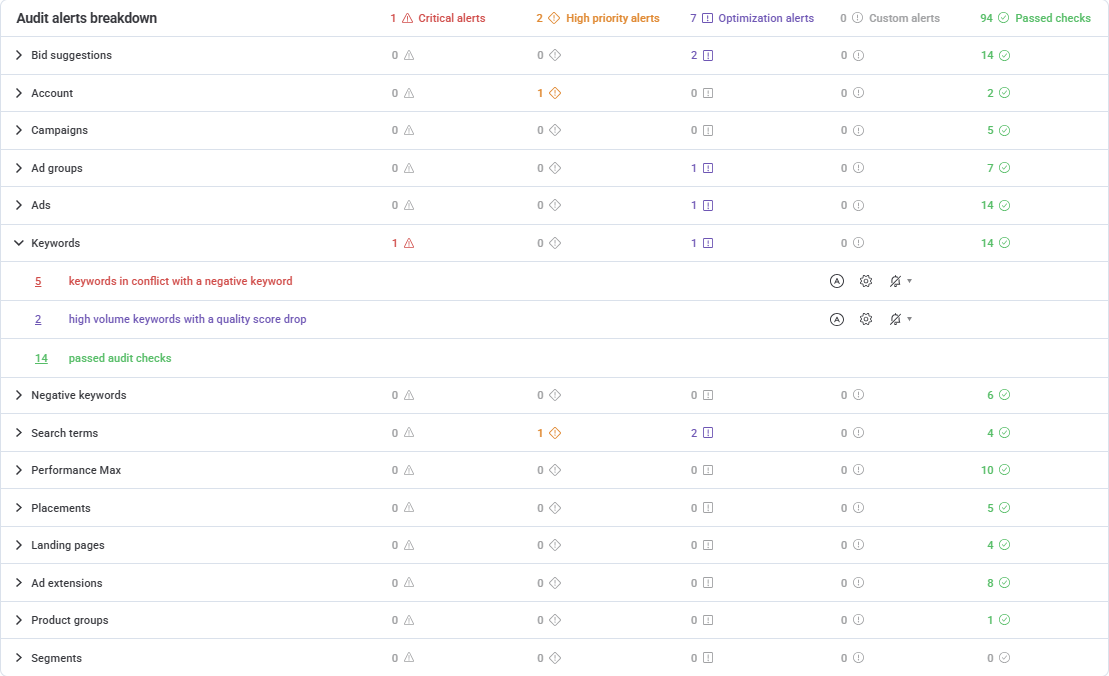Click the "5" link for conflicting keywords

click(38, 281)
